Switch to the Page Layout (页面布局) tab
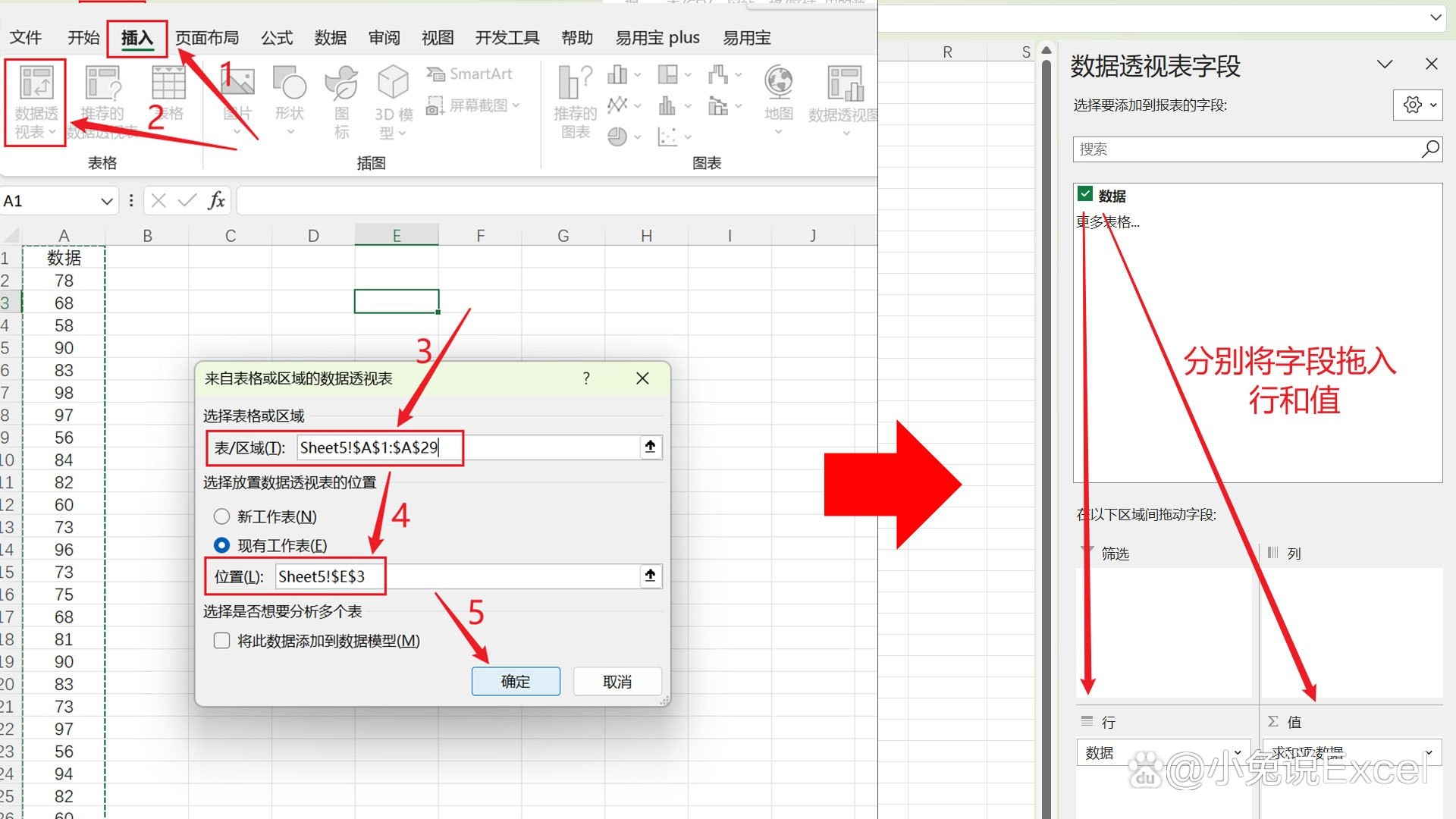 point(207,37)
